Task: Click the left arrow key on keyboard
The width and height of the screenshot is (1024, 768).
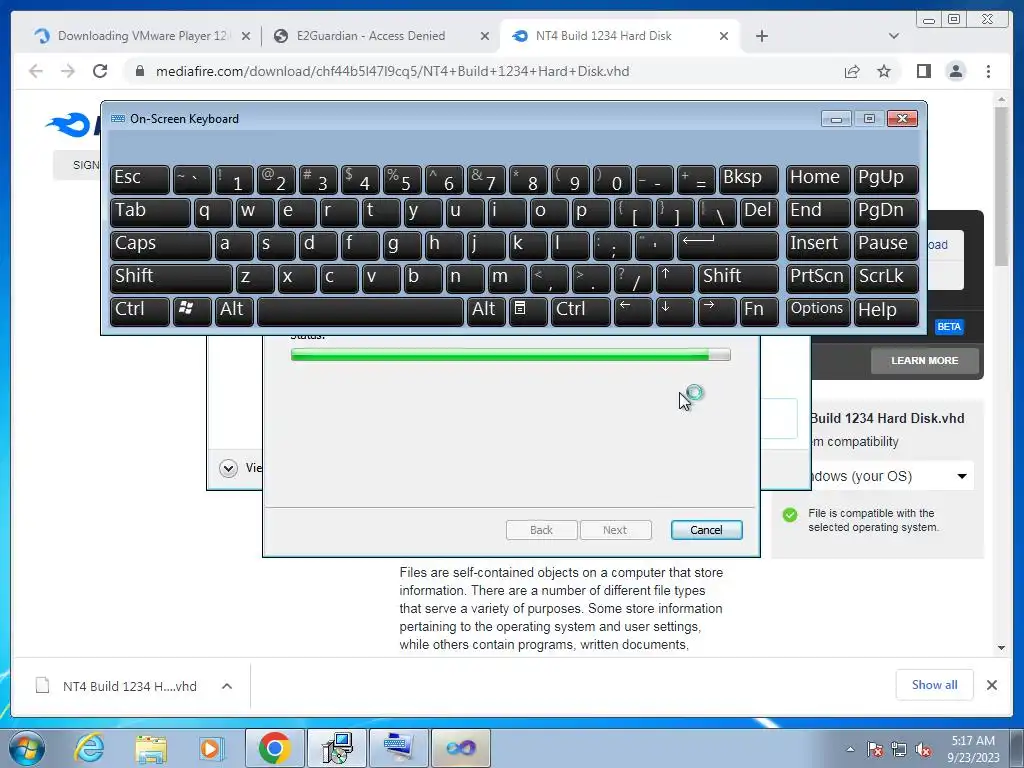Action: [x=633, y=310]
